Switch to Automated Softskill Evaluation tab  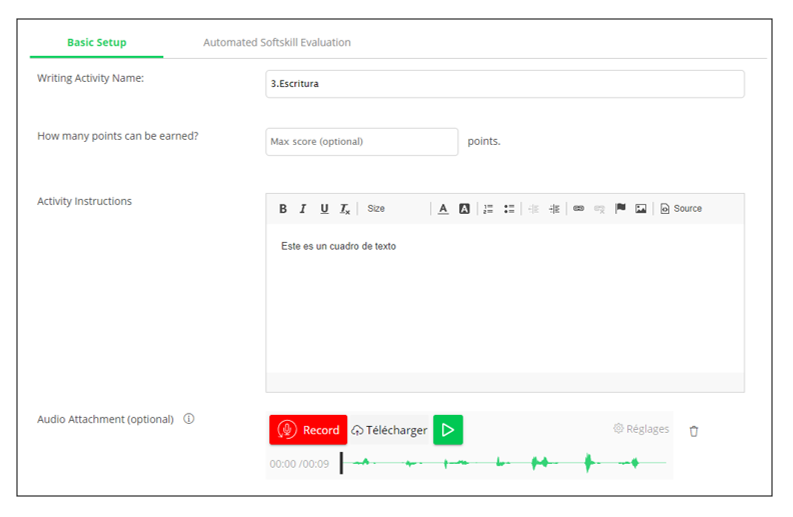click(277, 43)
